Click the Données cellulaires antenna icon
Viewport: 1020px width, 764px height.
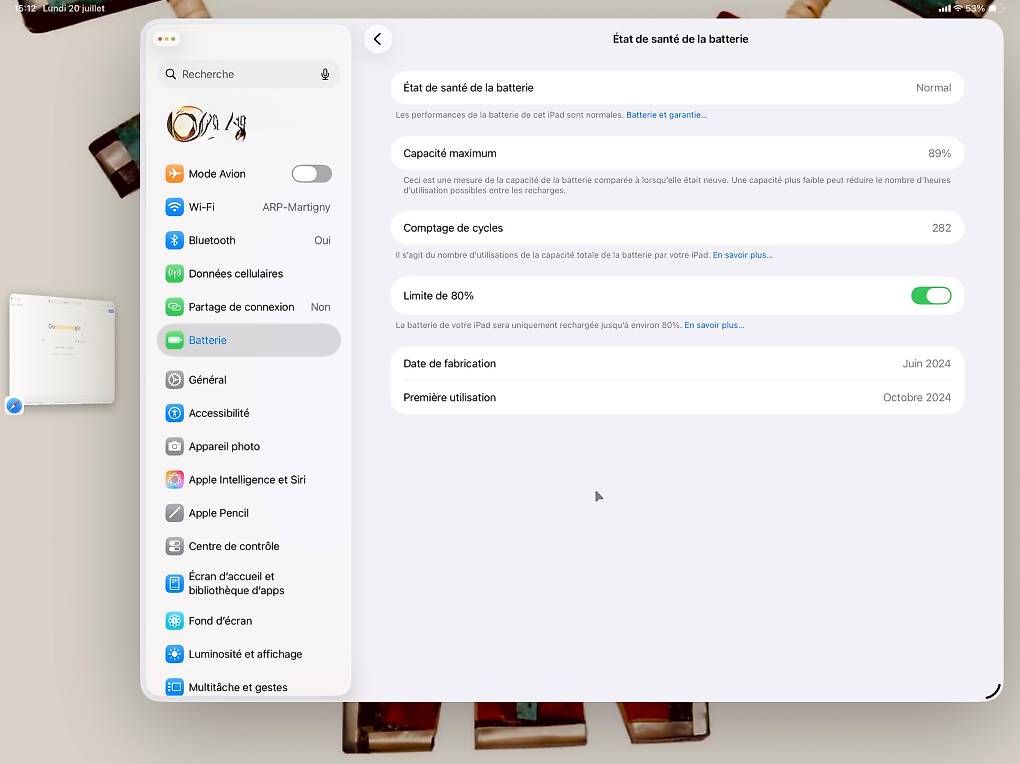[174, 273]
